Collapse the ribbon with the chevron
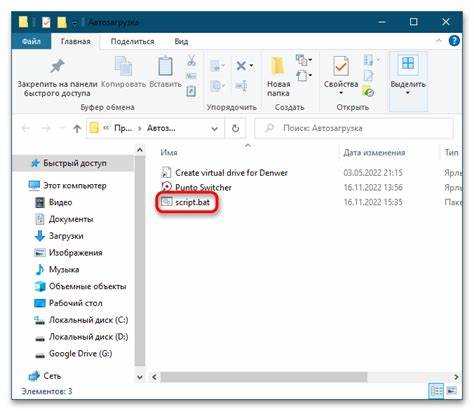 coord(439,41)
